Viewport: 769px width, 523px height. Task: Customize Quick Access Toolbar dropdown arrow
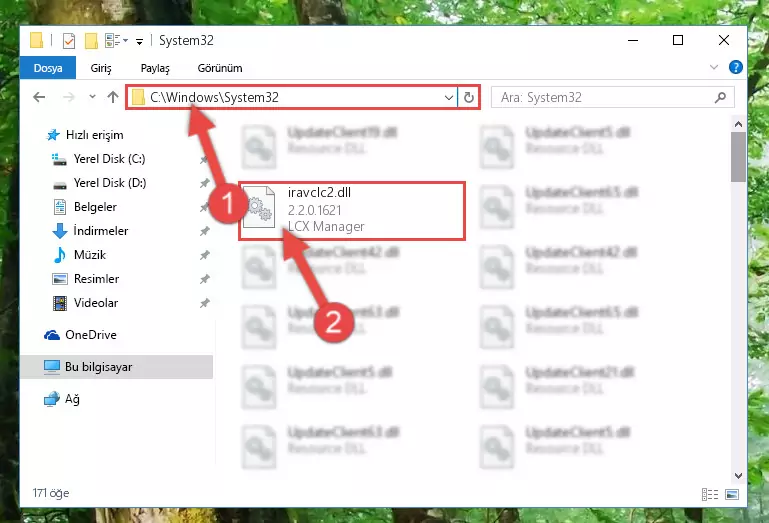[139, 42]
